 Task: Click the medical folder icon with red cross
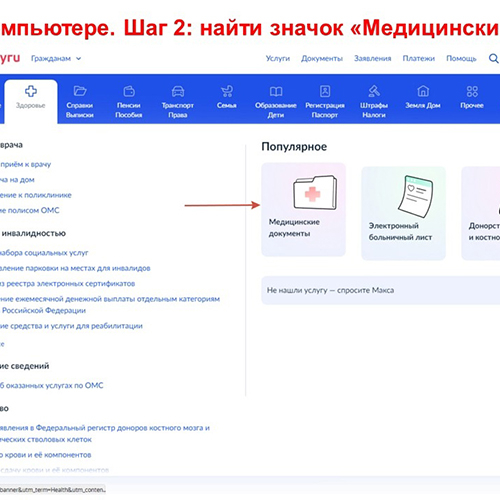pos(315,192)
